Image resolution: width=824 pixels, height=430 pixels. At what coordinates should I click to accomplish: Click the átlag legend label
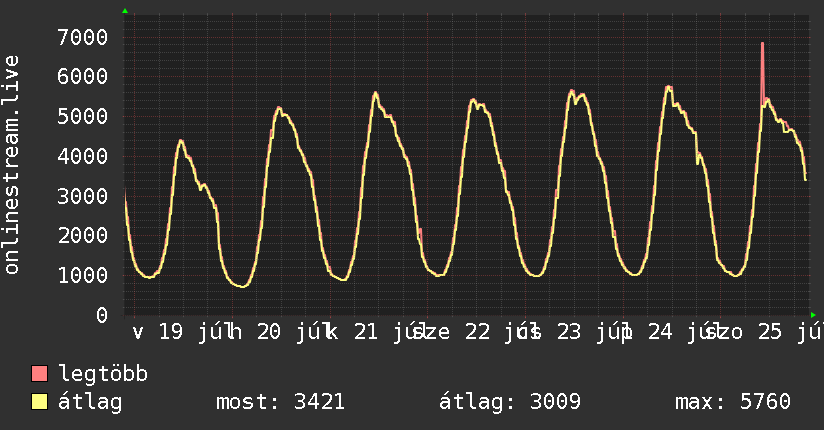click(x=90, y=402)
